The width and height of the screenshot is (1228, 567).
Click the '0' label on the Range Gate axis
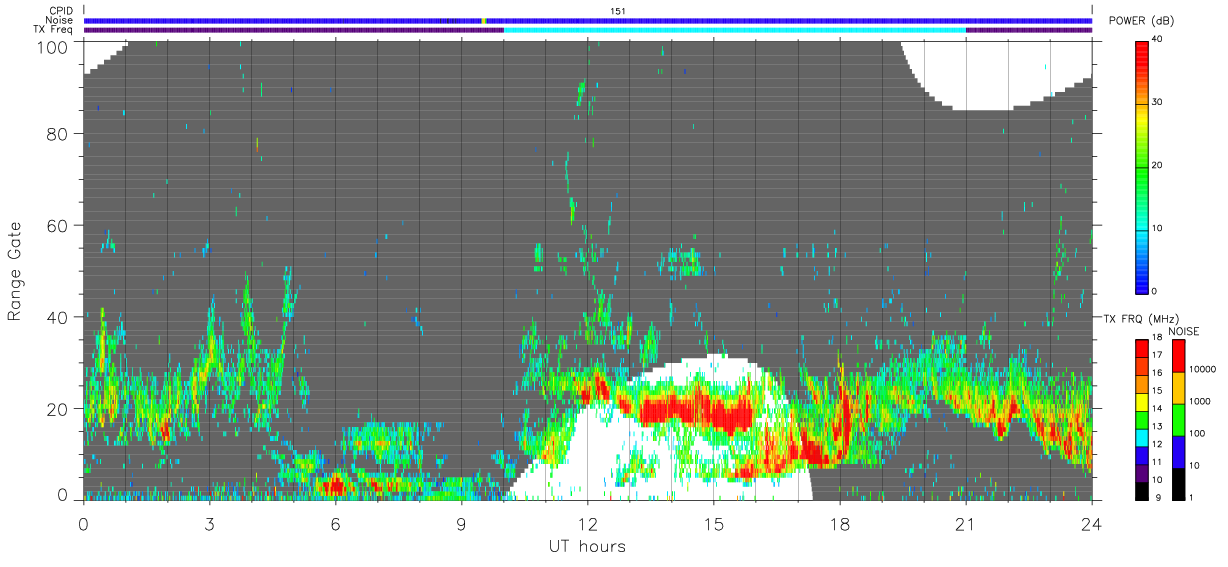coord(64,495)
